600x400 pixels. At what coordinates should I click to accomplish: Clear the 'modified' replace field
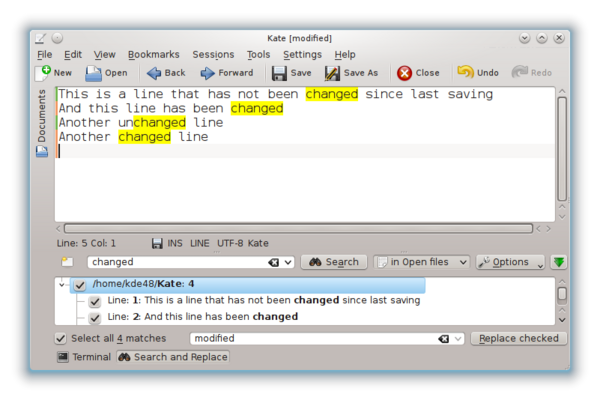click(444, 339)
